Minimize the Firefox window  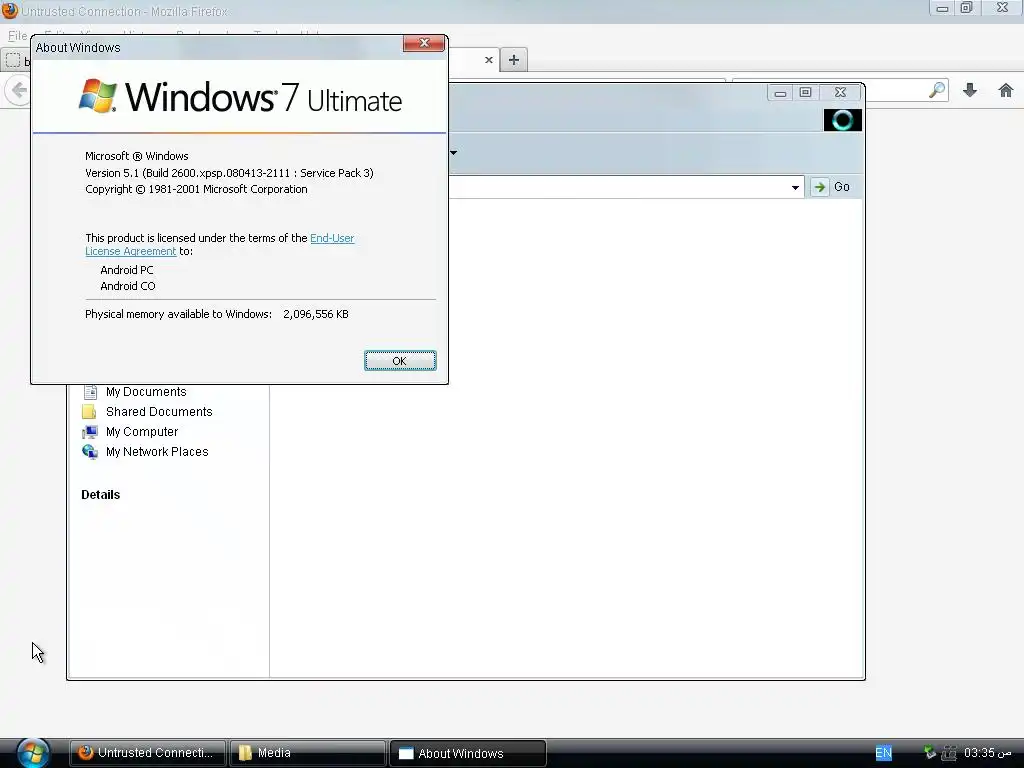point(942,8)
